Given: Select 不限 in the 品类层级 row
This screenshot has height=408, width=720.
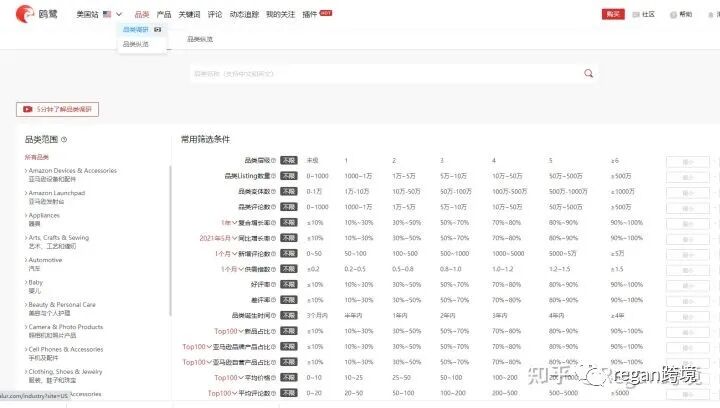Looking at the screenshot, I should [289, 161].
